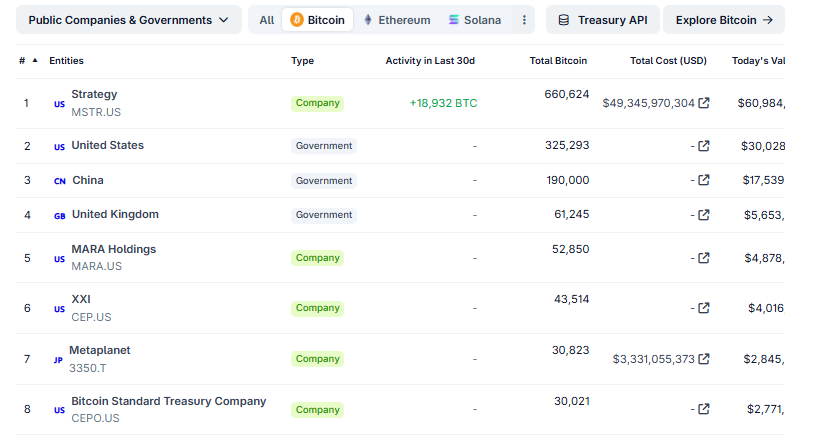Click the 30,823 total bitcoin value
The width and height of the screenshot is (822, 446).
(x=570, y=350)
